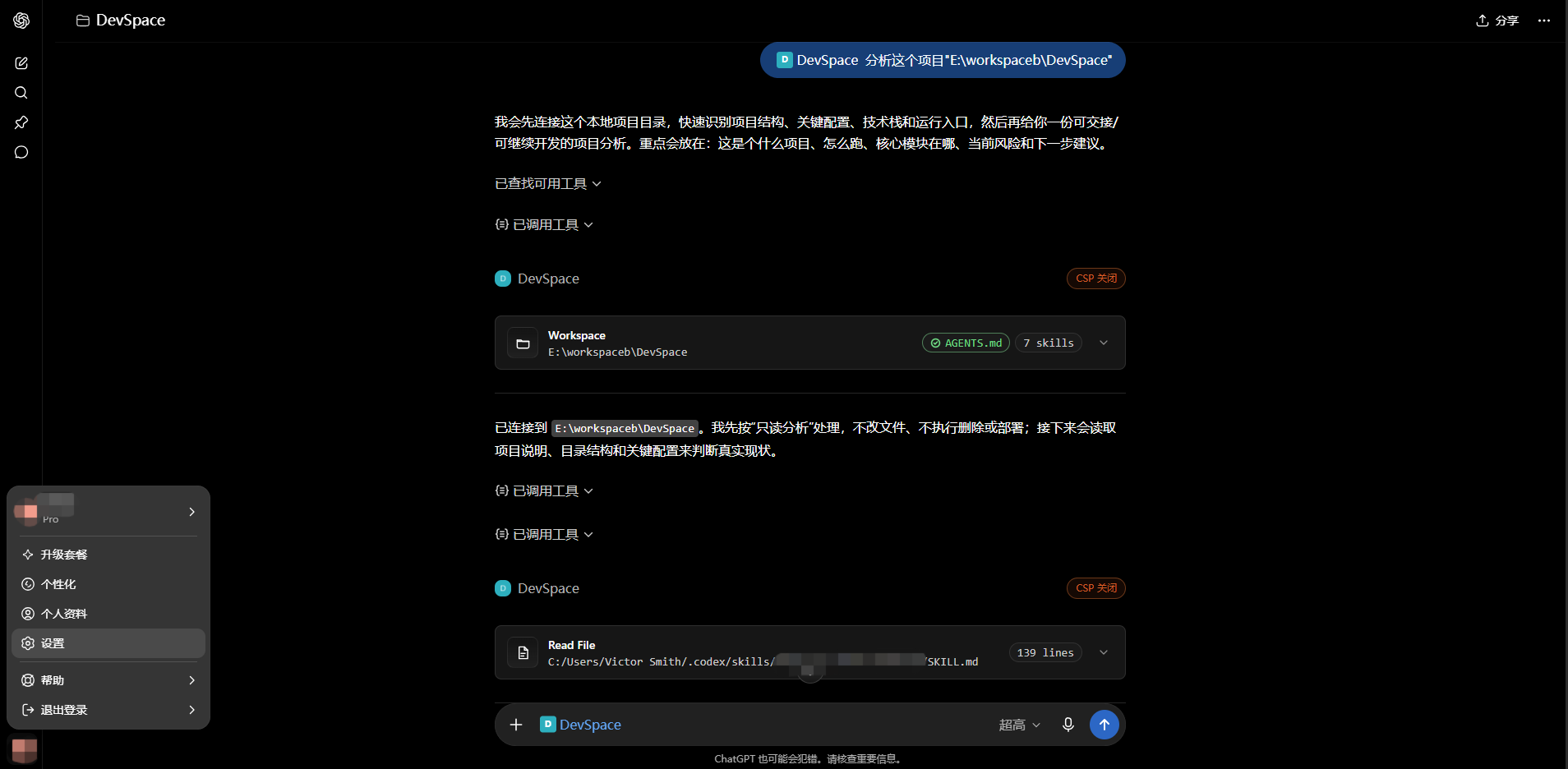Open the three-dot more options menu
The image size is (1568, 769).
[x=1544, y=21]
